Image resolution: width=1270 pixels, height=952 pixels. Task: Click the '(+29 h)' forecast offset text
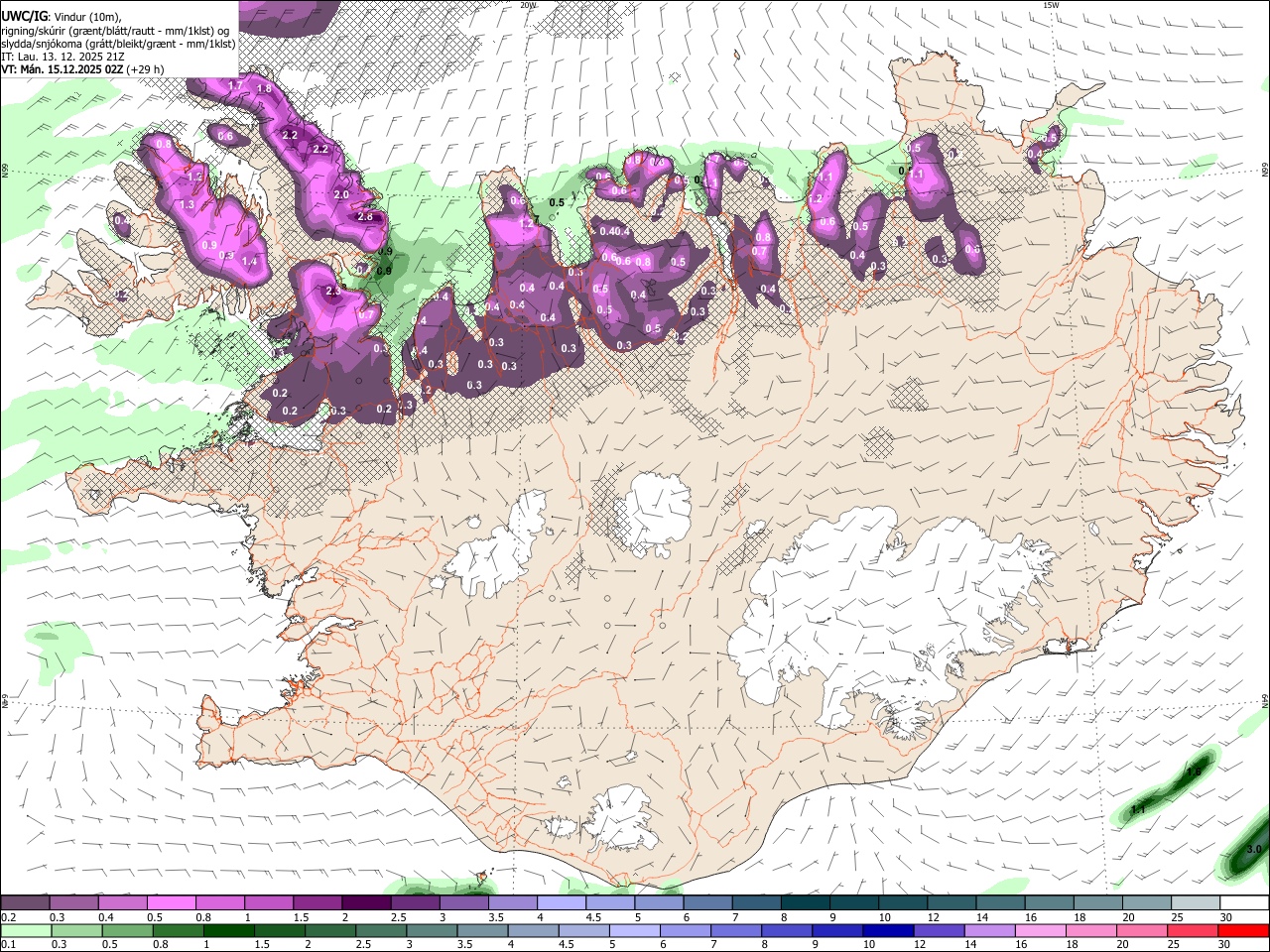pyautogui.click(x=145, y=69)
